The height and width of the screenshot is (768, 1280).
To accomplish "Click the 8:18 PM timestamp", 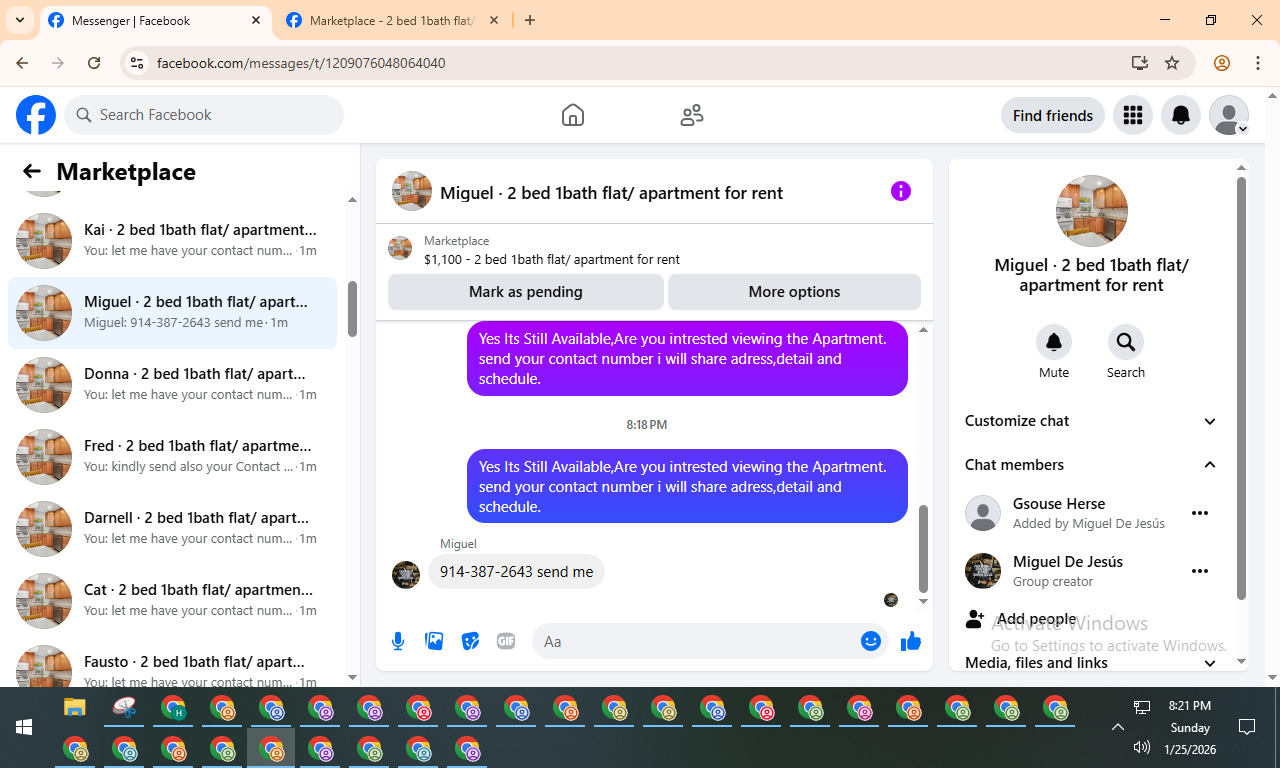I will [647, 425].
